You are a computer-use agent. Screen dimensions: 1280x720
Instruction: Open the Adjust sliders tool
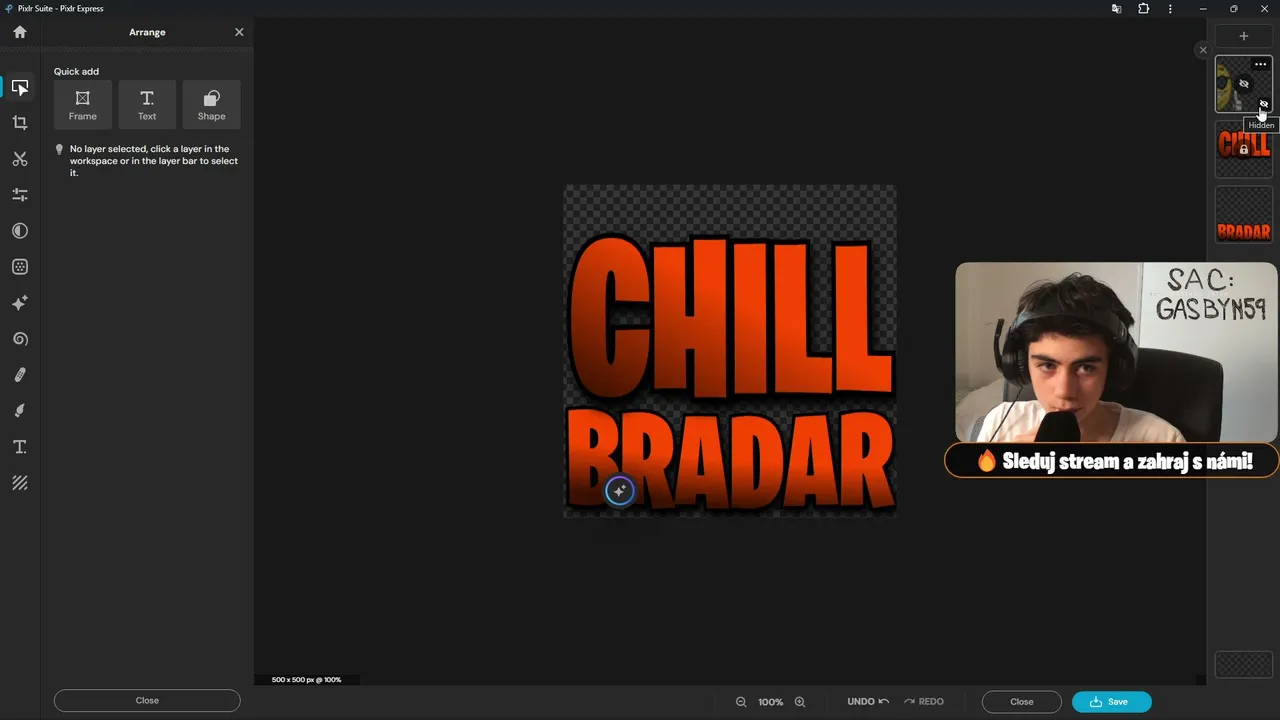tap(20, 195)
